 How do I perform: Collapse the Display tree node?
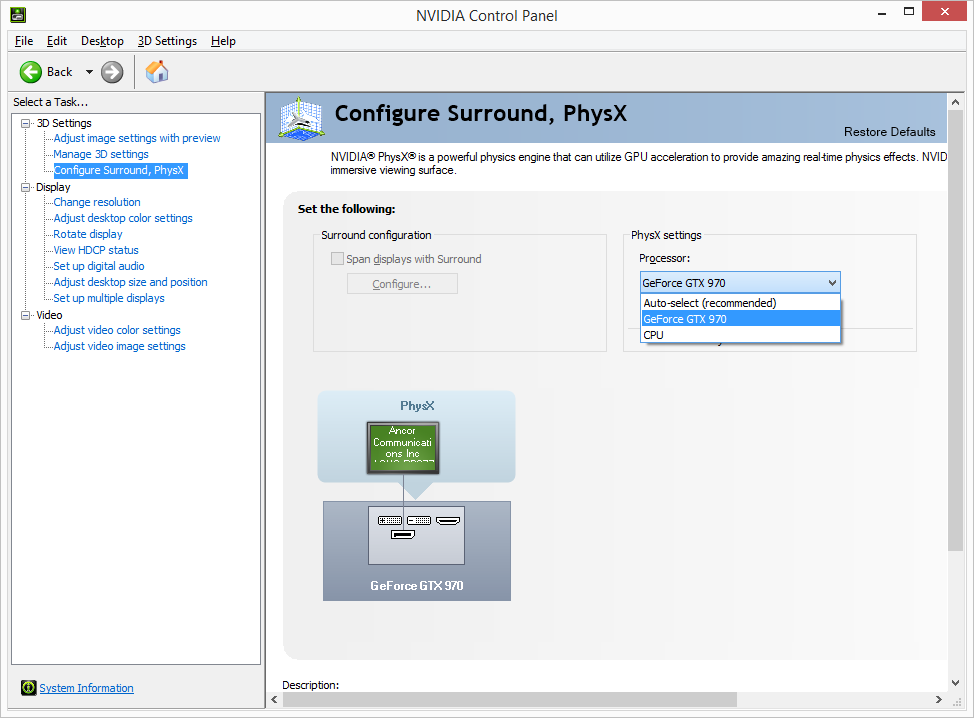tap(25, 187)
